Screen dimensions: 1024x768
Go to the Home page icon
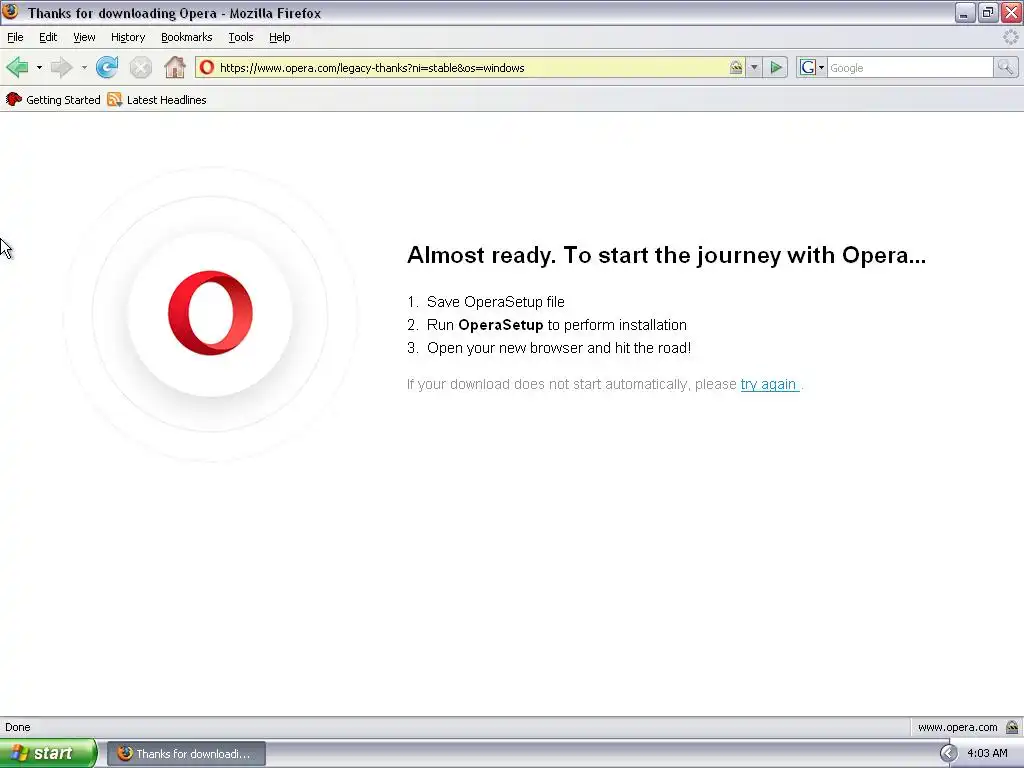174,67
